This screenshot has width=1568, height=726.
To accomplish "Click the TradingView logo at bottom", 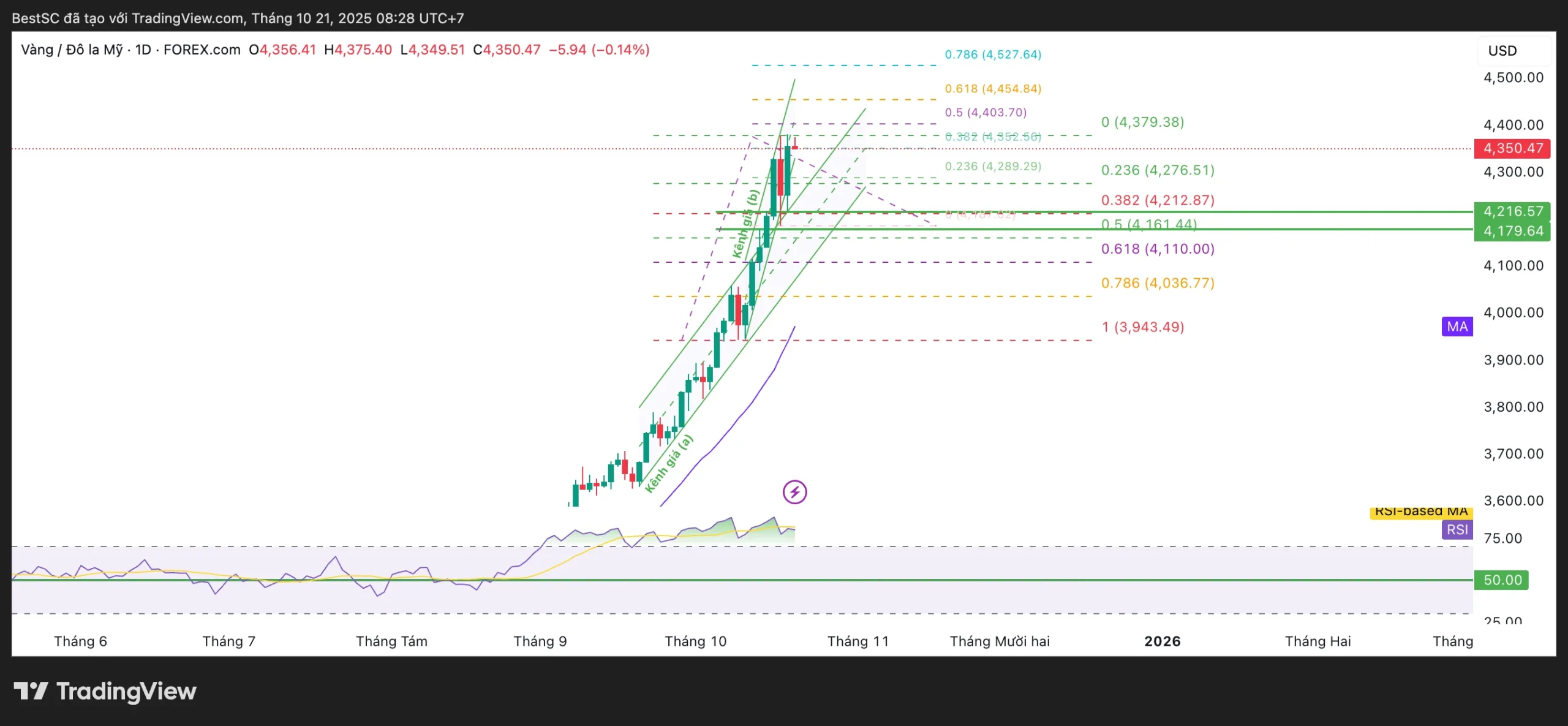I will coord(105,691).
